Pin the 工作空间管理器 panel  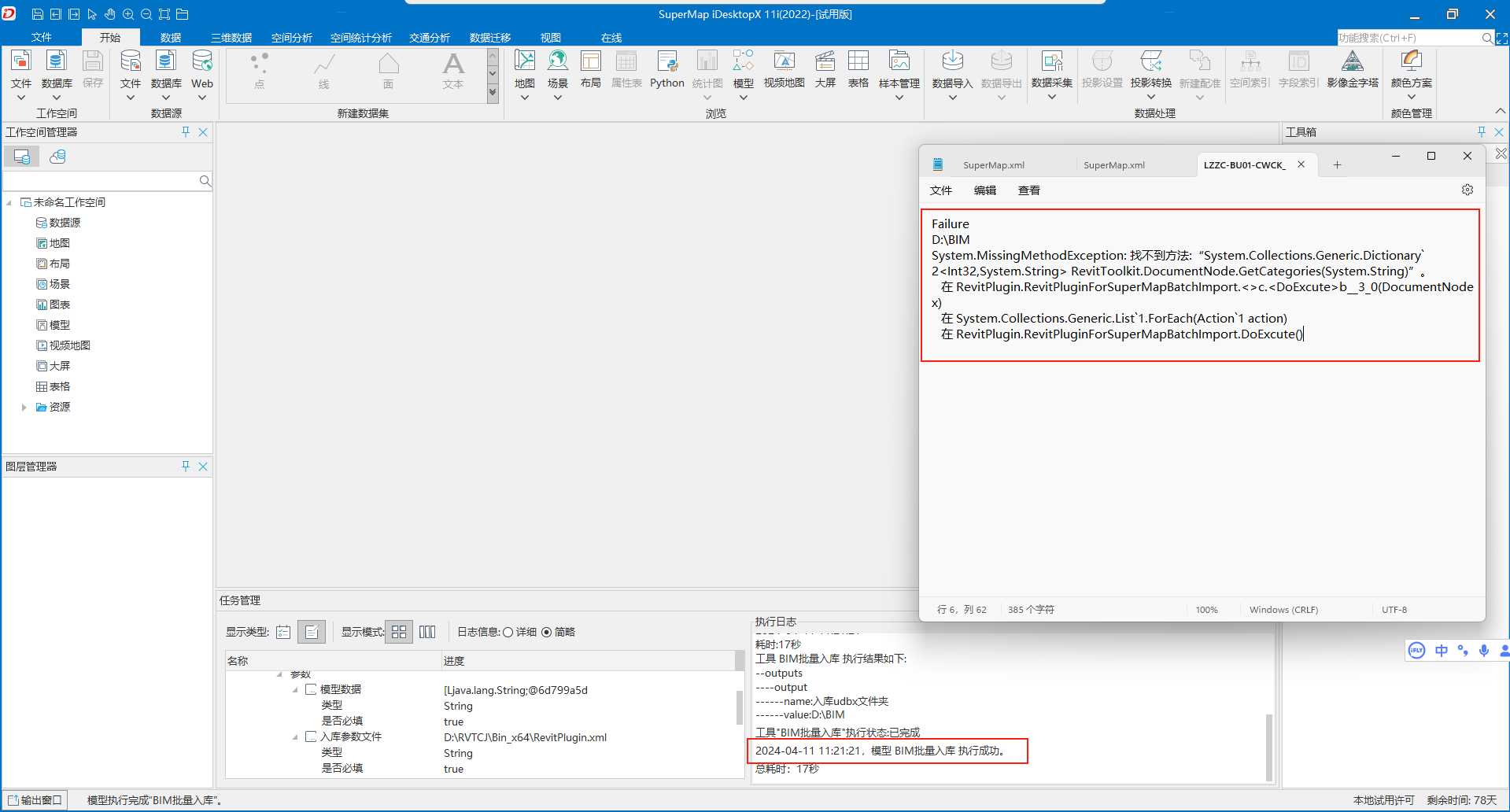tap(186, 132)
